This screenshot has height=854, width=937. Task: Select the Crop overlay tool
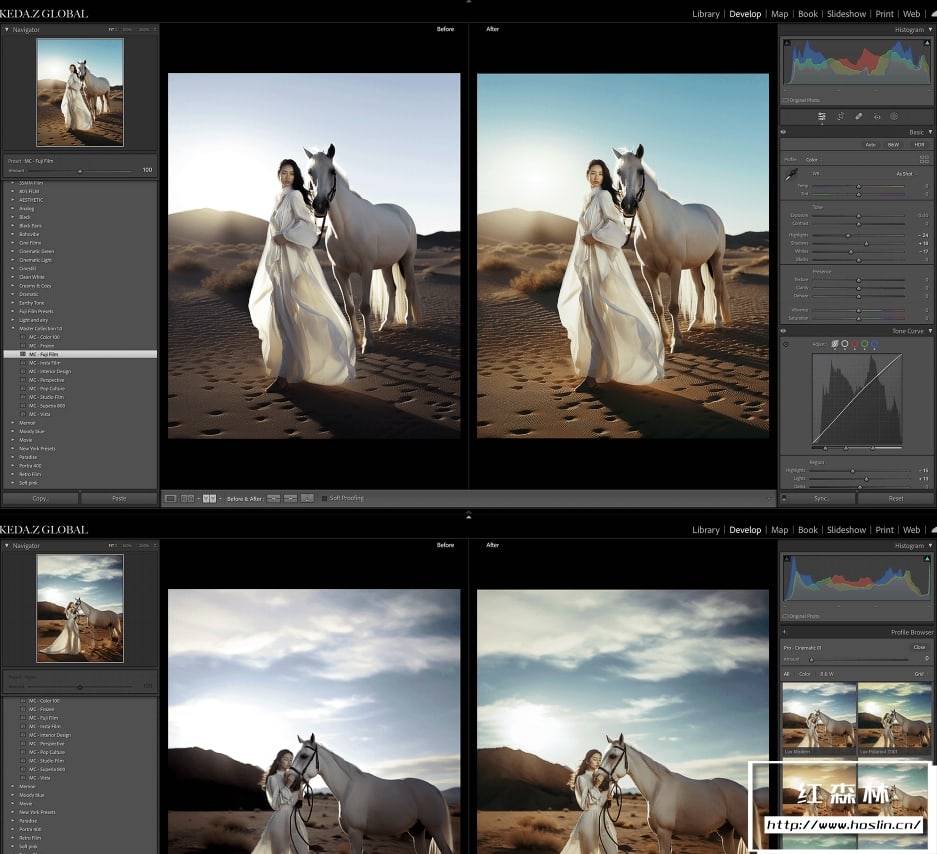840,116
